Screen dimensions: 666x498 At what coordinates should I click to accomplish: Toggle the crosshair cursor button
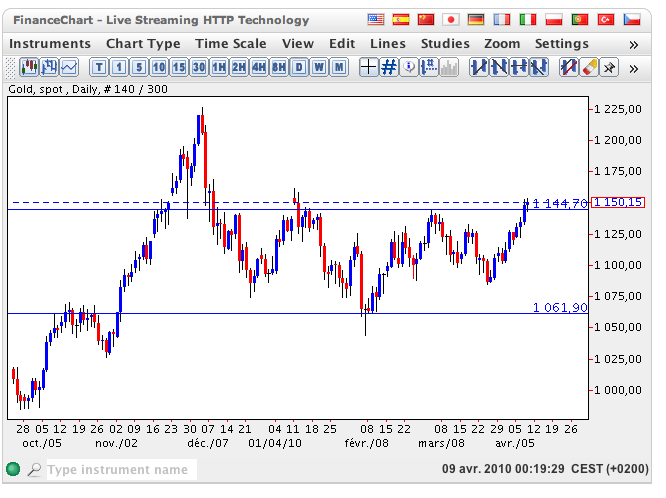368,67
